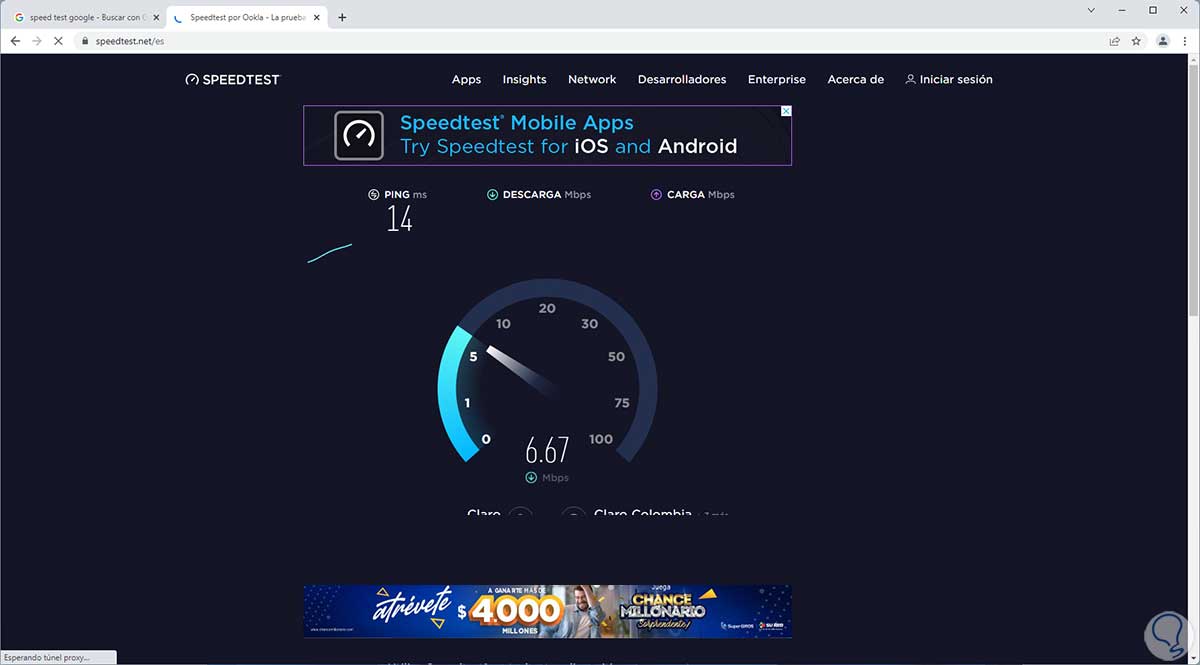1200x665 pixels.
Task: Open the Desarrolladores menu item
Action: click(682, 79)
